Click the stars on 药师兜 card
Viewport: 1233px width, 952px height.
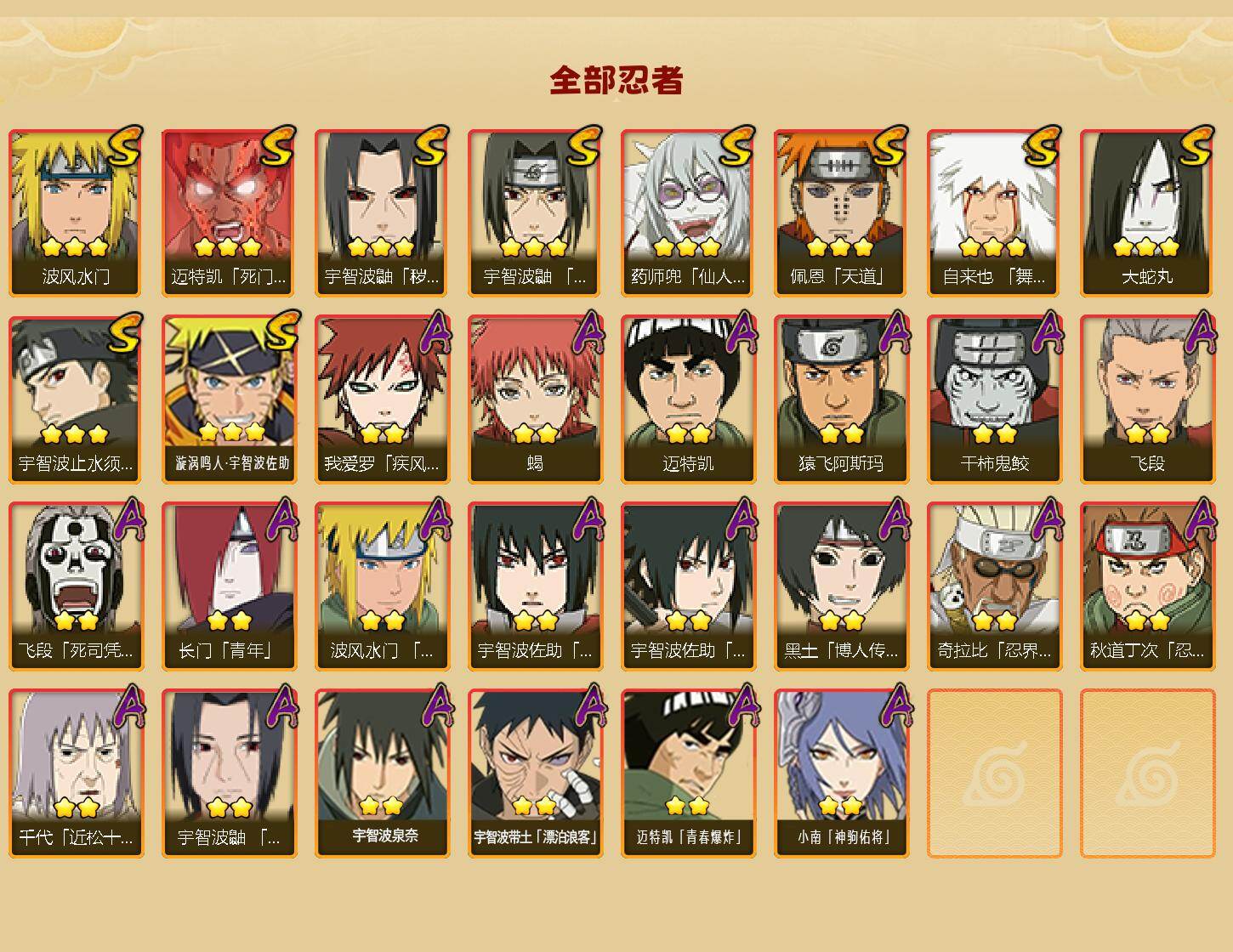point(687,247)
